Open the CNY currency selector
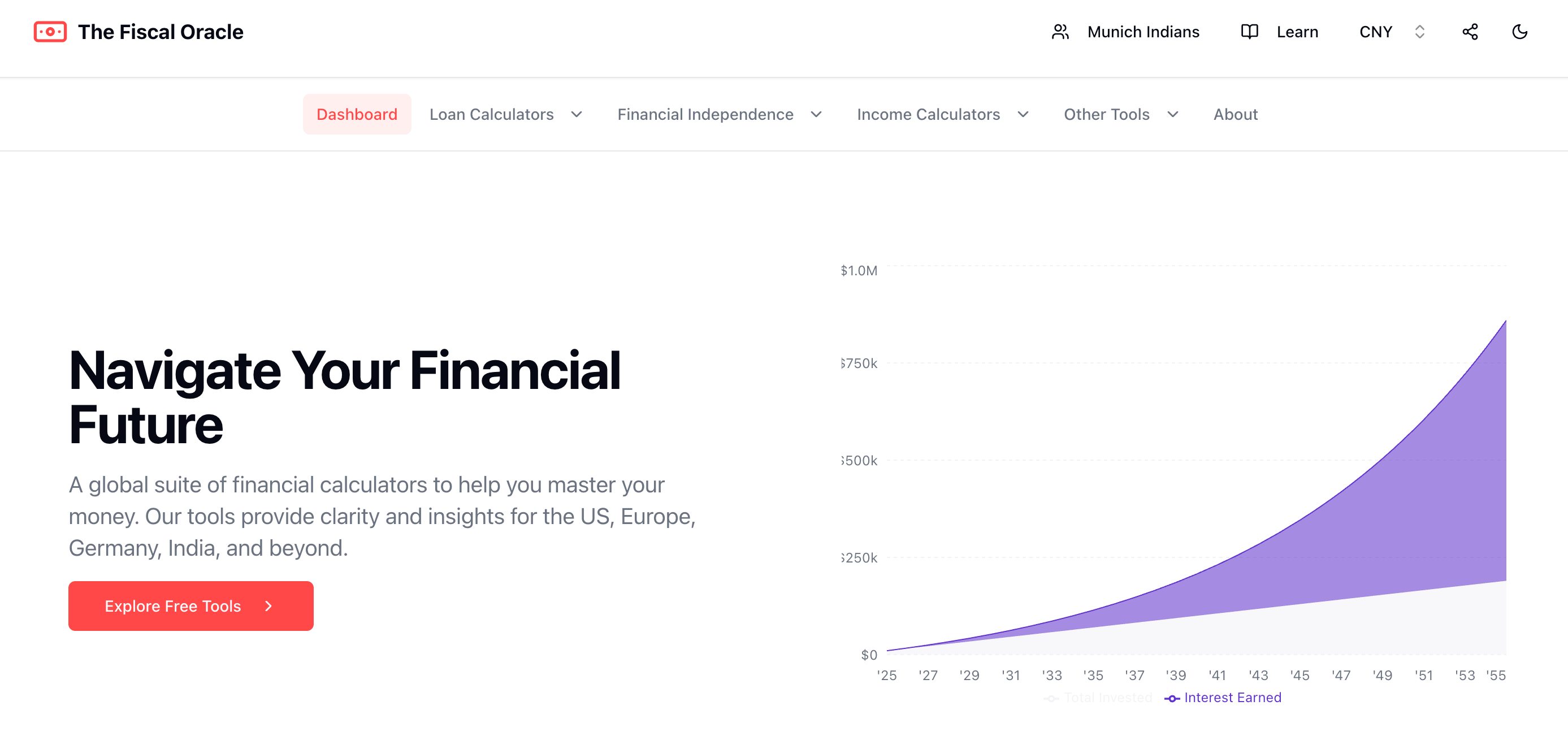Viewport: 1568px width, 753px height. click(1392, 32)
